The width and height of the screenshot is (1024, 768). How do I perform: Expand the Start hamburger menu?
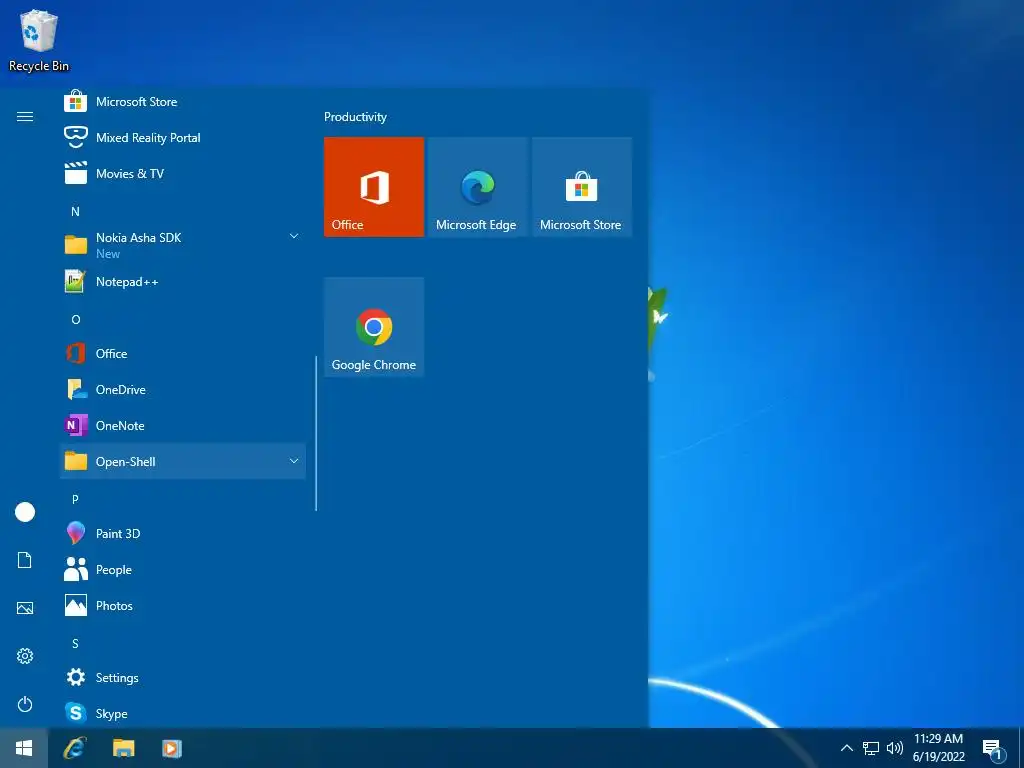click(25, 116)
